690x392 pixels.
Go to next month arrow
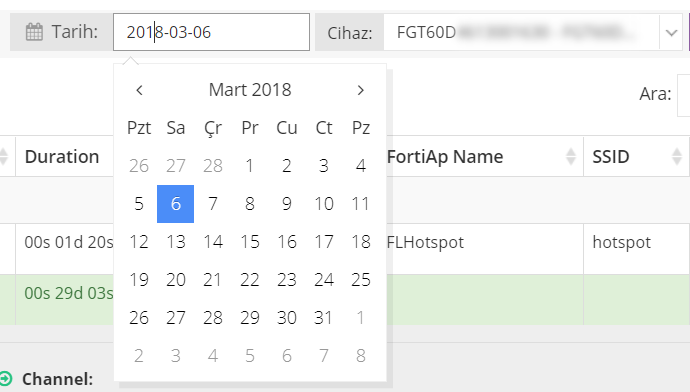[361, 90]
